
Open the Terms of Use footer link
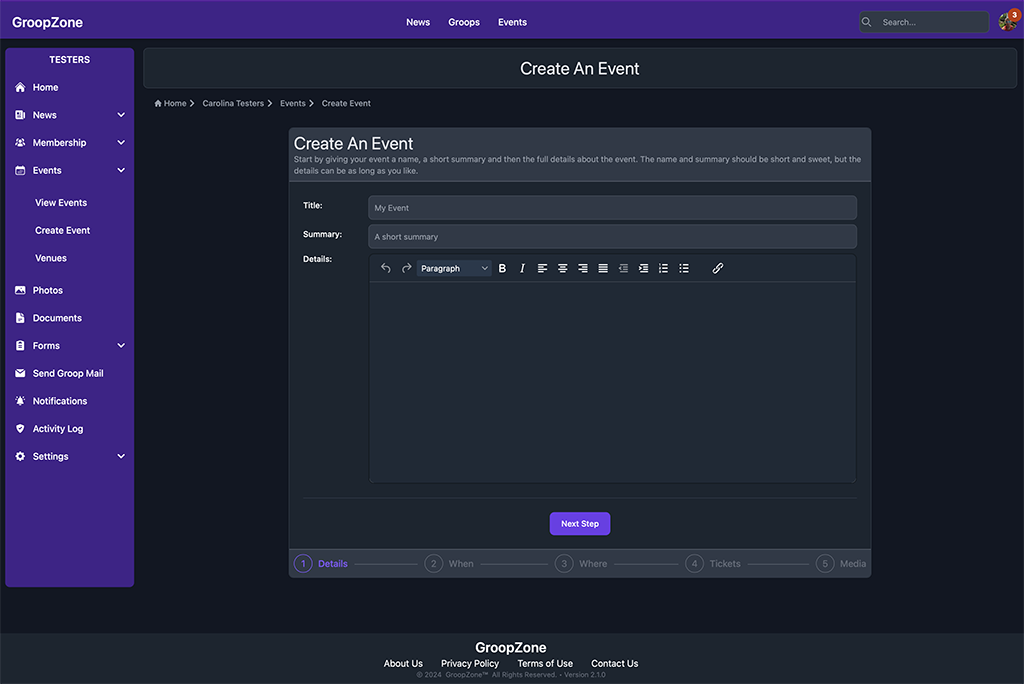(545, 664)
